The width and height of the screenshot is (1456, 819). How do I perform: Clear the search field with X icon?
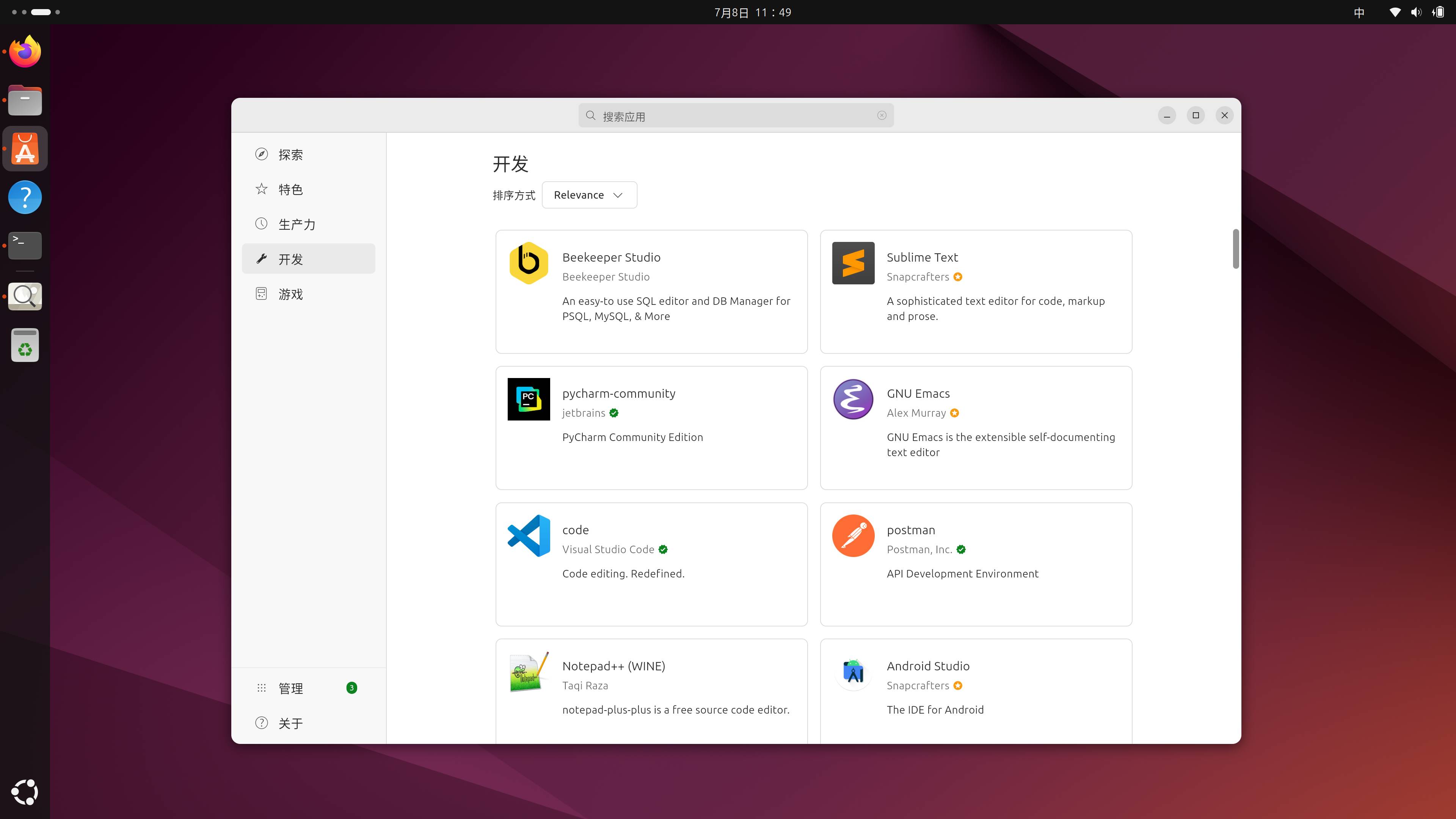point(882,115)
